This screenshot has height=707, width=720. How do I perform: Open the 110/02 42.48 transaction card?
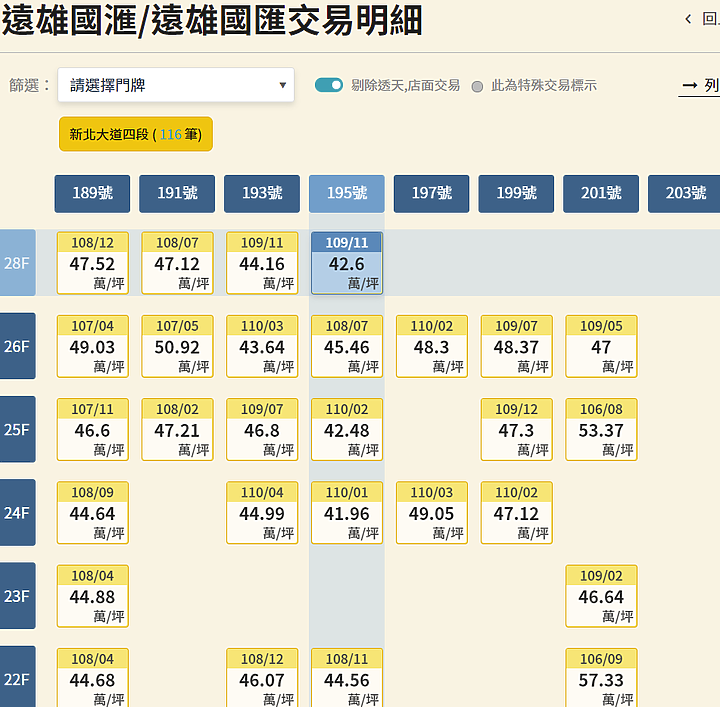pyautogui.click(x=347, y=429)
